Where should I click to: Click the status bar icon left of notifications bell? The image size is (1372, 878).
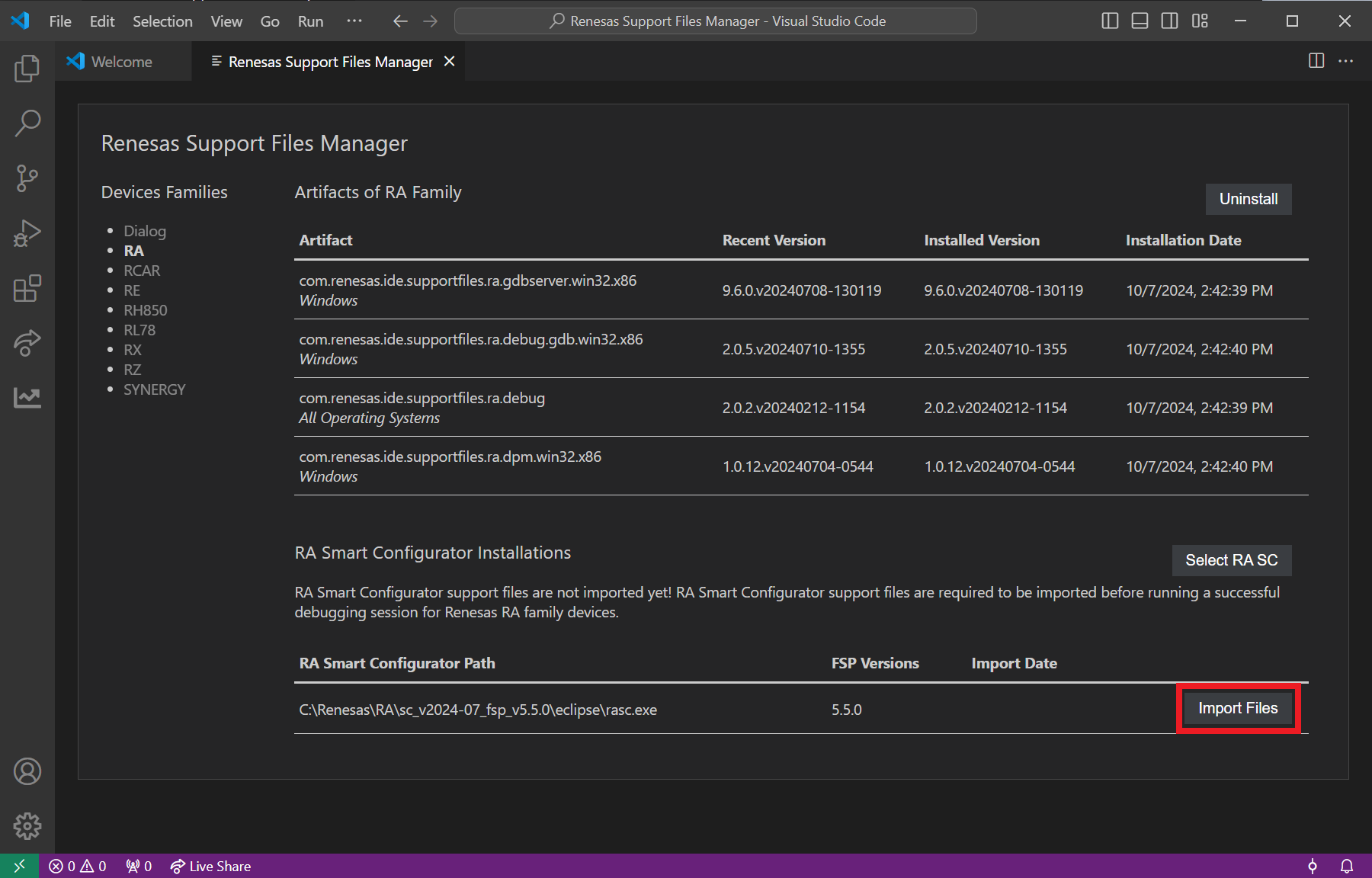tap(1313, 866)
